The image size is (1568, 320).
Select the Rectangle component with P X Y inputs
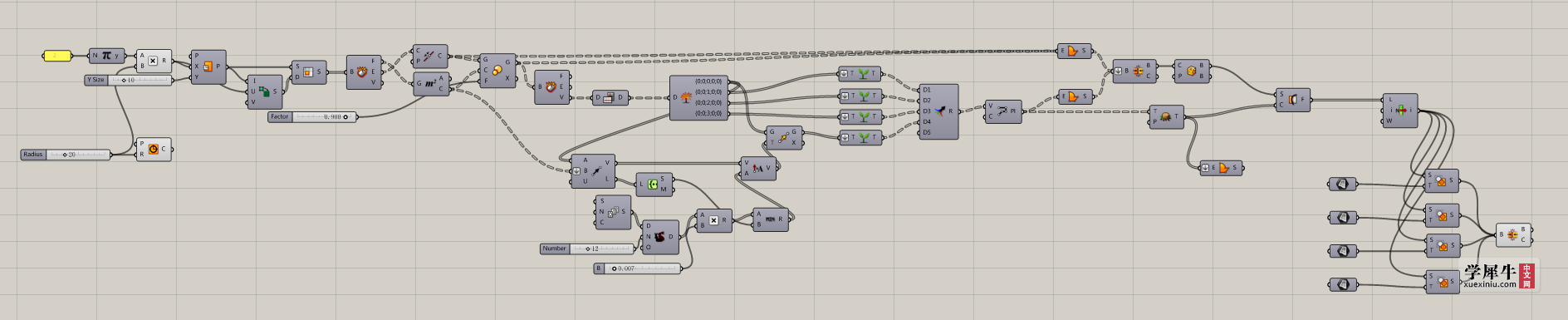click(x=208, y=66)
